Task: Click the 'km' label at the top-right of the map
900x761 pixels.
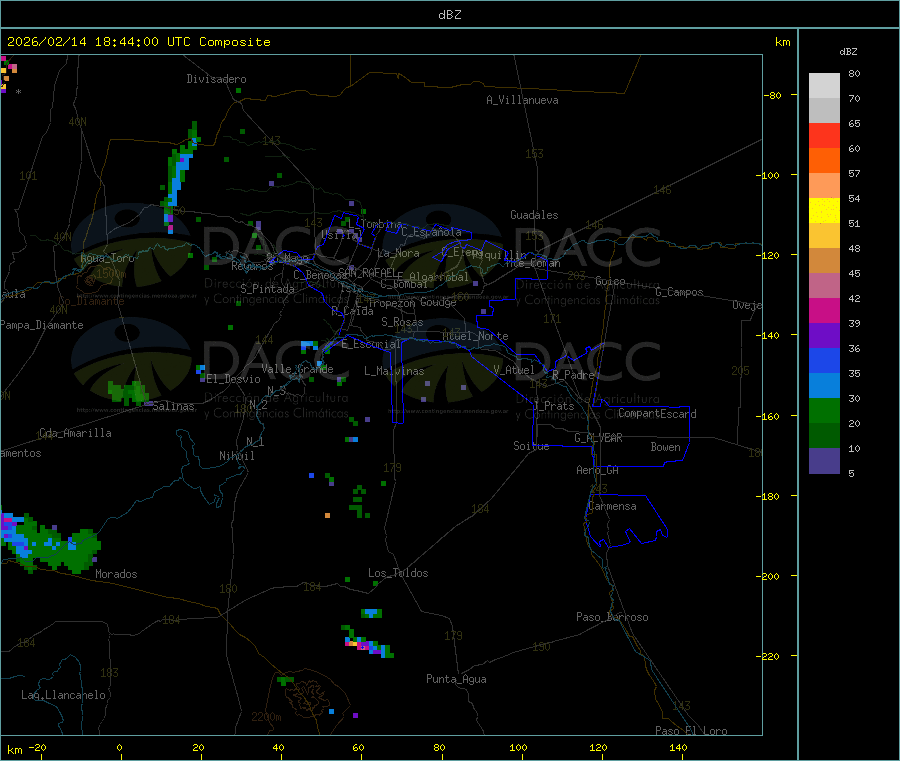Action: [782, 42]
